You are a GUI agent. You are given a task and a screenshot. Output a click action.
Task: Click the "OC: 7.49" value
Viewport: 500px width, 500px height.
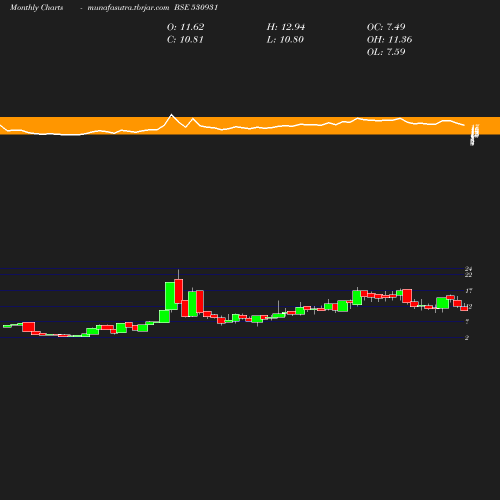tap(386, 27)
